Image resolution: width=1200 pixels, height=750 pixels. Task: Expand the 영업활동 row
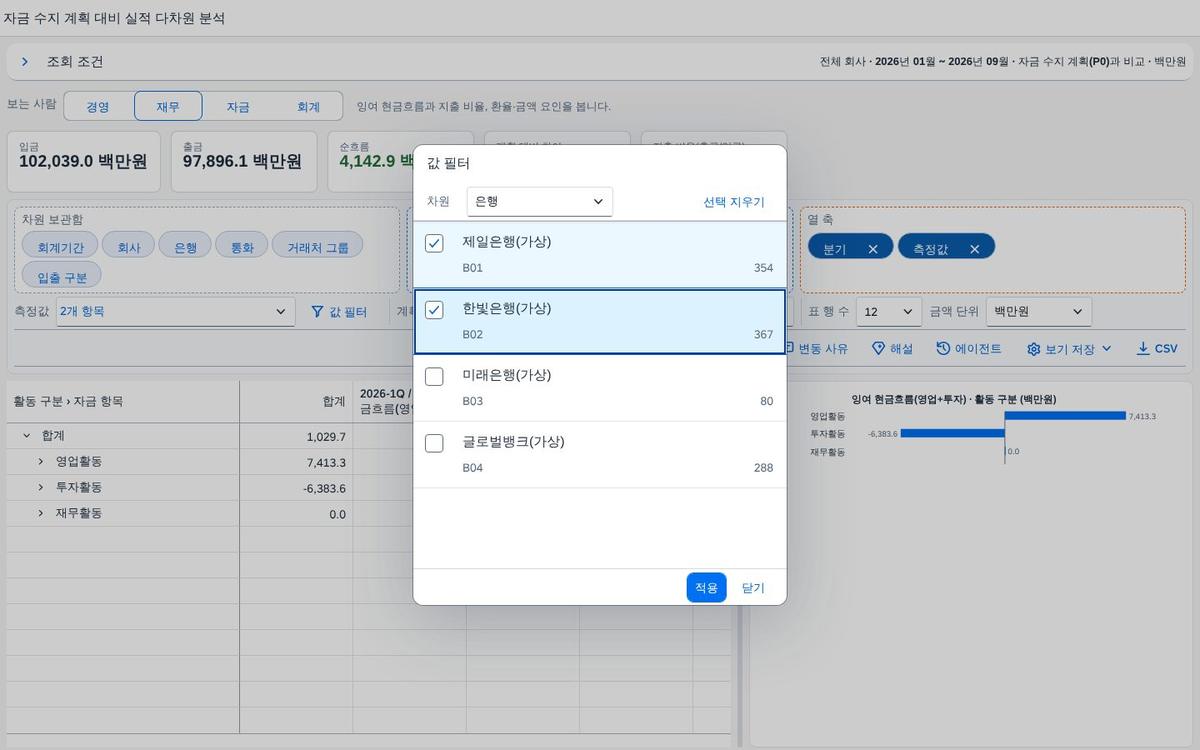pyautogui.click(x=41, y=462)
